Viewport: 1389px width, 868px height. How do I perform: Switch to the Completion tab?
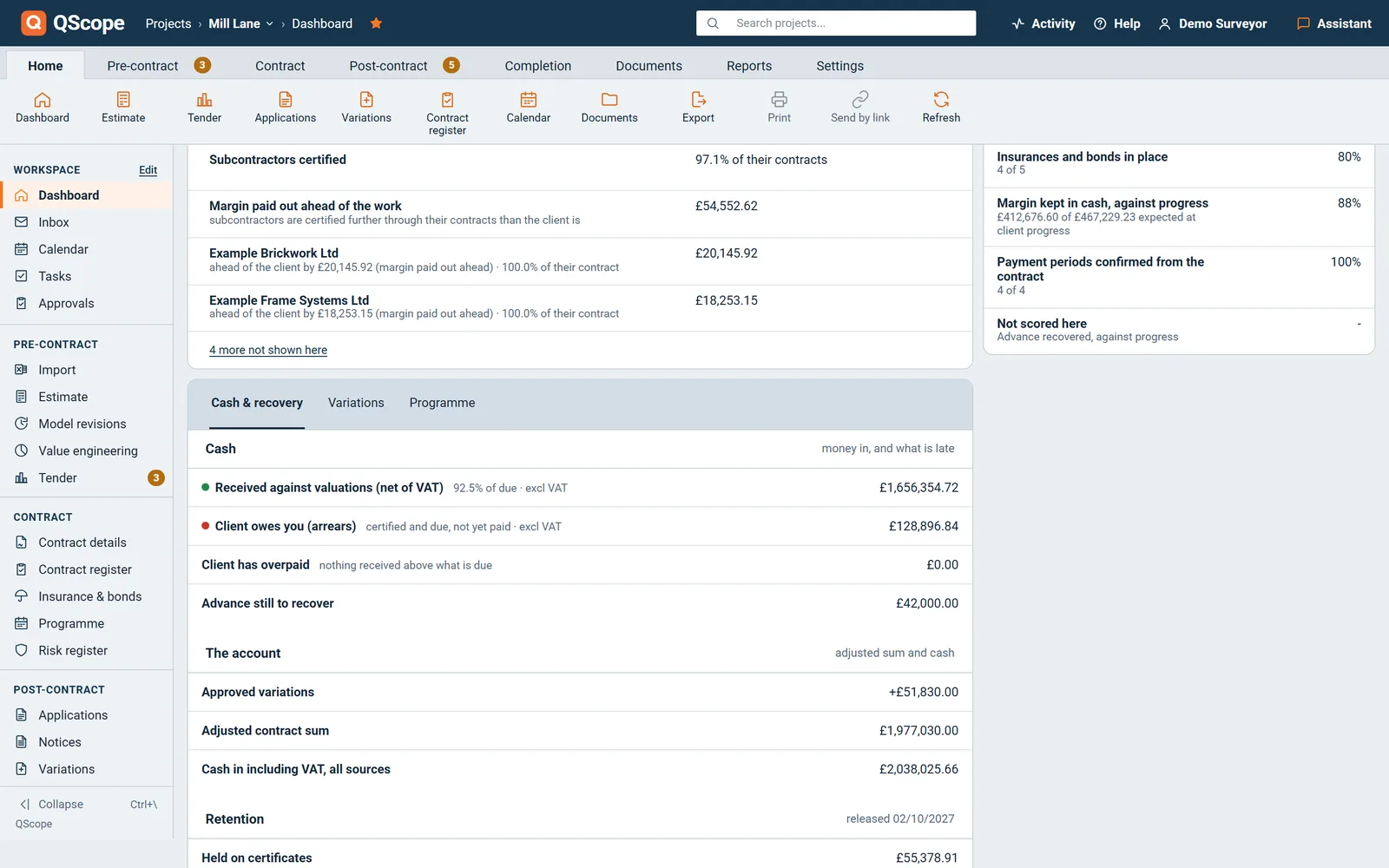pos(538,65)
